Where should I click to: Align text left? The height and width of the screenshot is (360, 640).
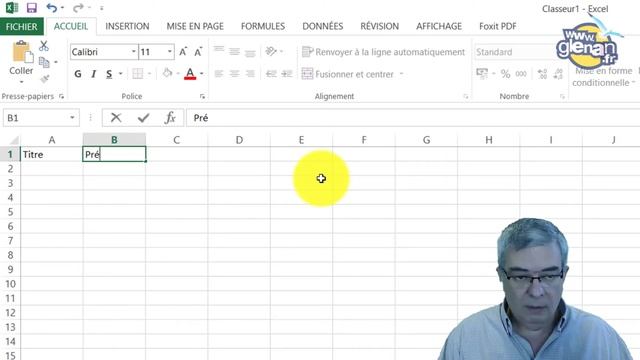(219, 73)
